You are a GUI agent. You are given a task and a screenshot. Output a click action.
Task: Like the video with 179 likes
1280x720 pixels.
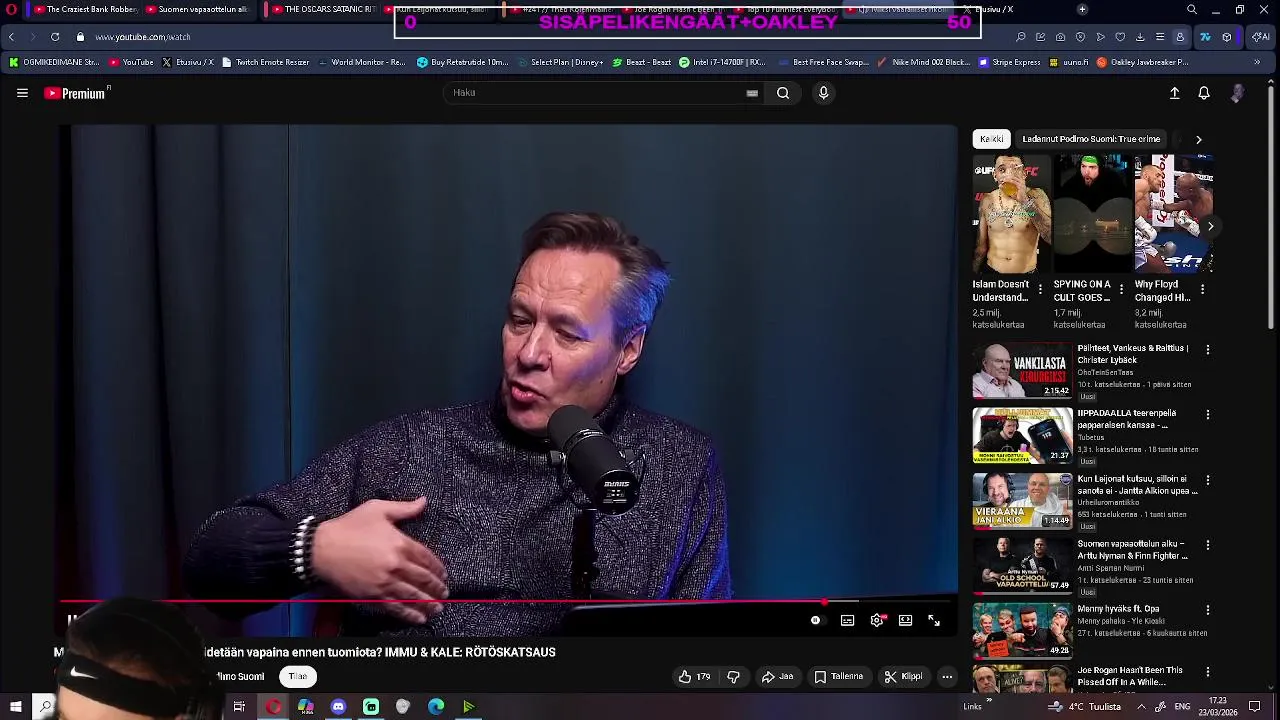(x=695, y=677)
